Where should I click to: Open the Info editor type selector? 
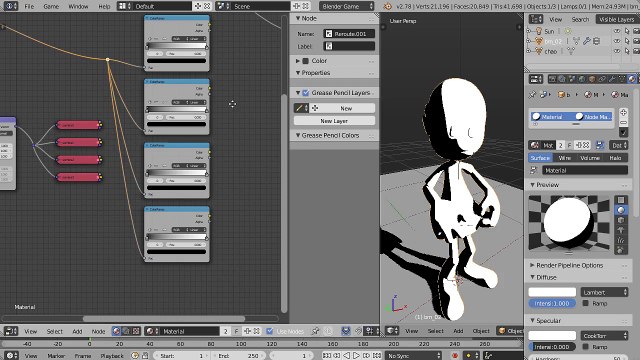[10, 6]
